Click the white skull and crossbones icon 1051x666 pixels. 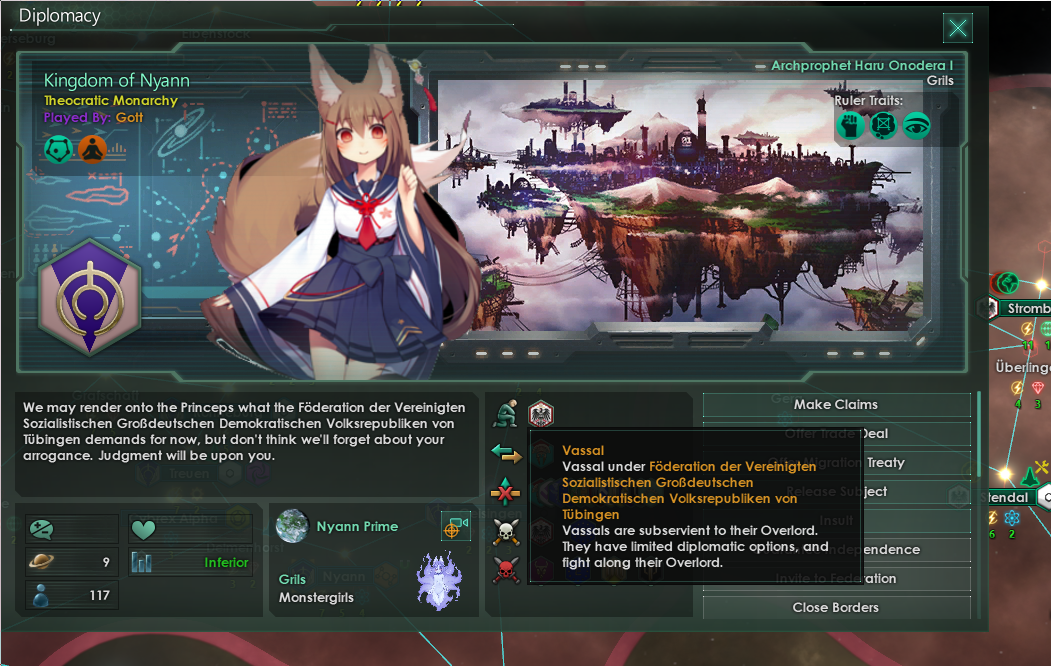[506, 533]
